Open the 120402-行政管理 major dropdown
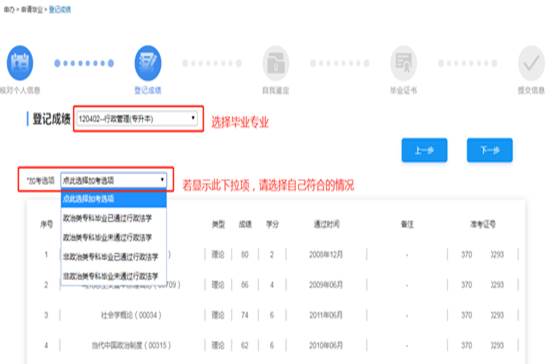Screen dimensions: 554x364 click(137, 119)
